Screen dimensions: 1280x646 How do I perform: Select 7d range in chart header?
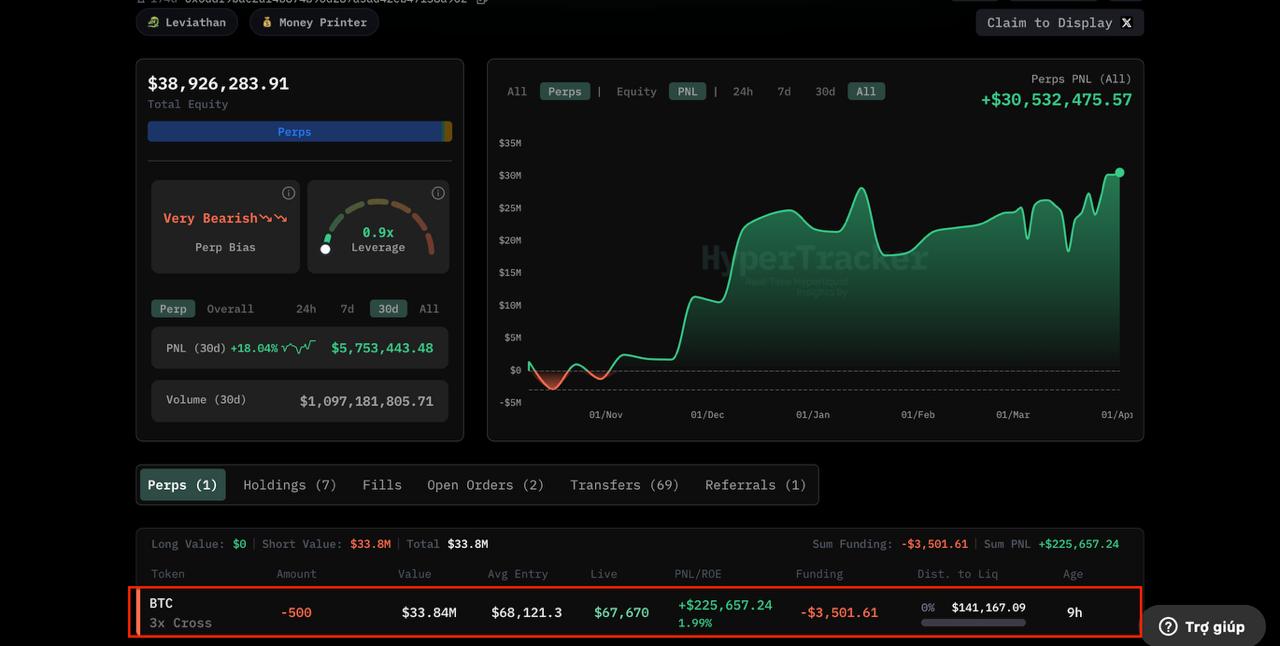[x=784, y=91]
